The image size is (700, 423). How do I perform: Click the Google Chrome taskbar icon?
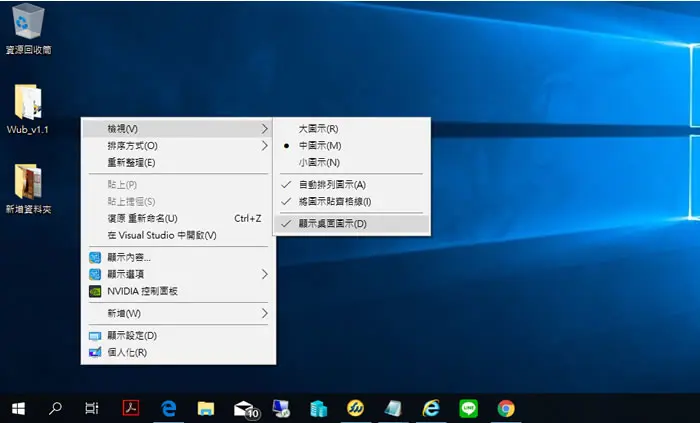pyautogui.click(x=506, y=408)
